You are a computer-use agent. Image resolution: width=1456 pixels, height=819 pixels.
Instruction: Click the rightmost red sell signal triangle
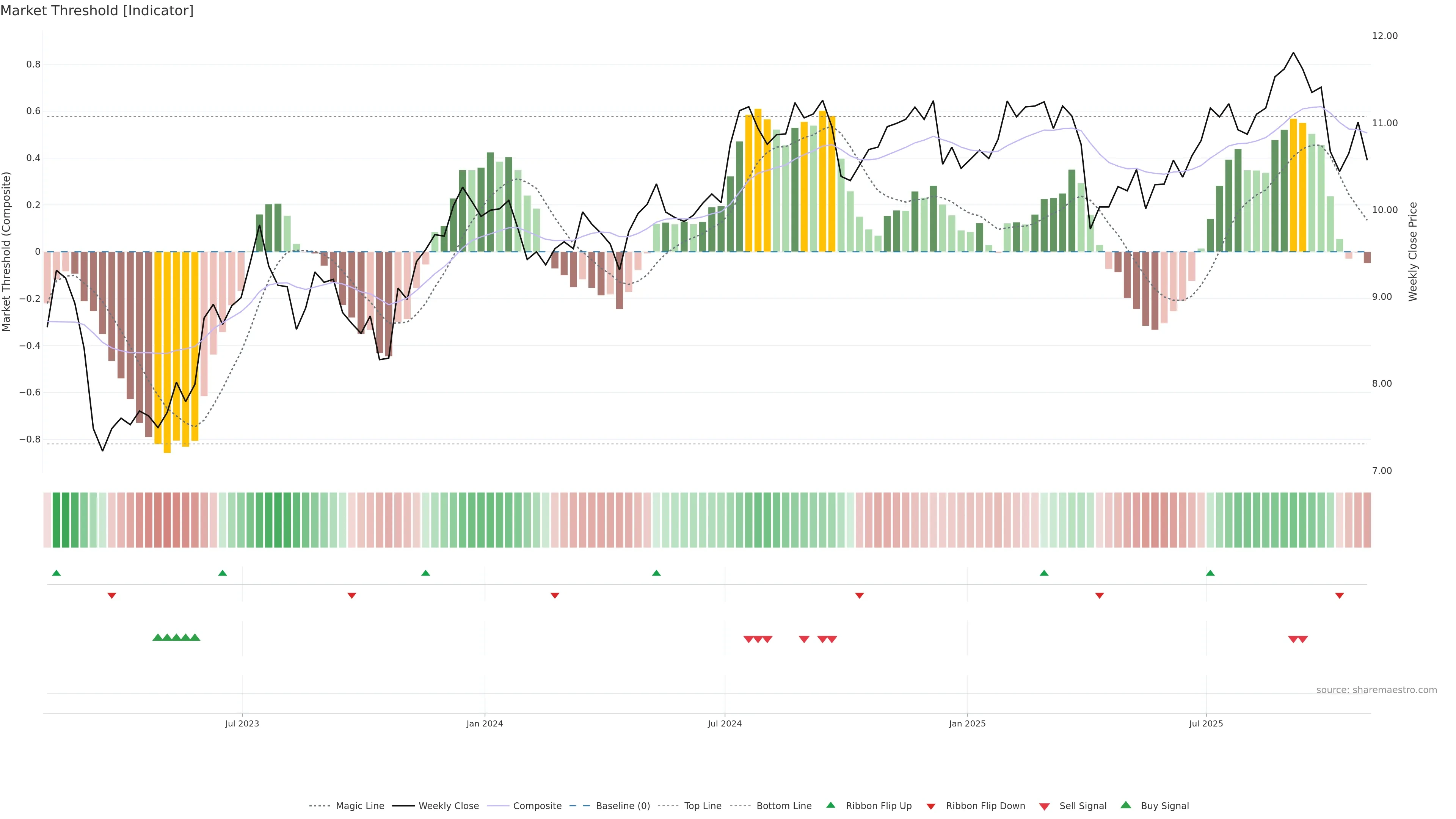click(1302, 639)
